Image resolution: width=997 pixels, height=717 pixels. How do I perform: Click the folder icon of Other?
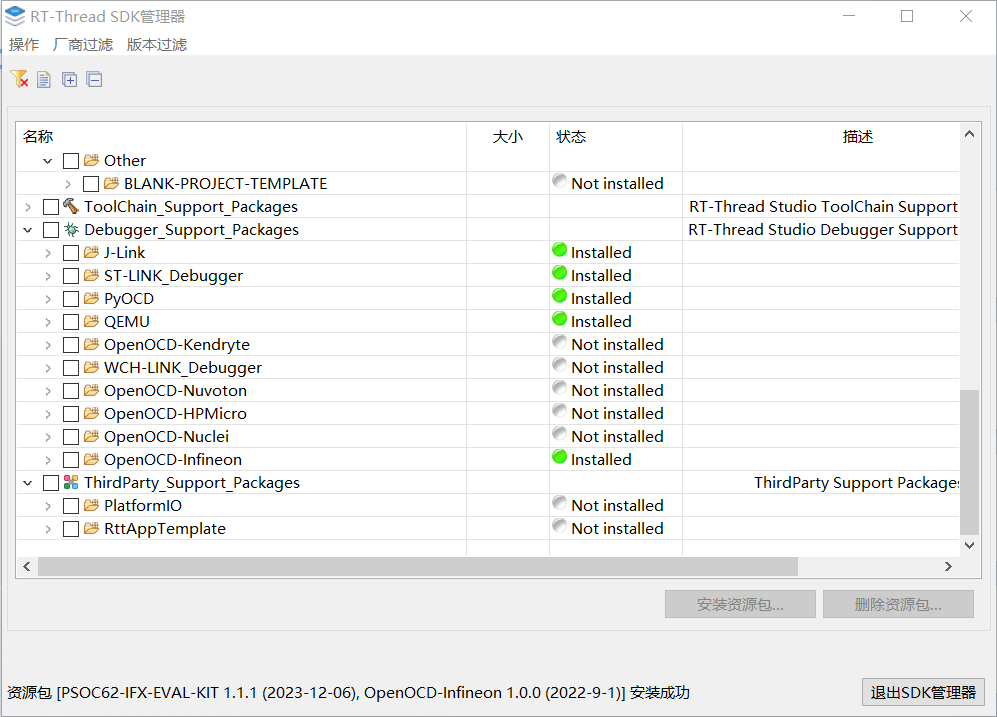pos(92,160)
